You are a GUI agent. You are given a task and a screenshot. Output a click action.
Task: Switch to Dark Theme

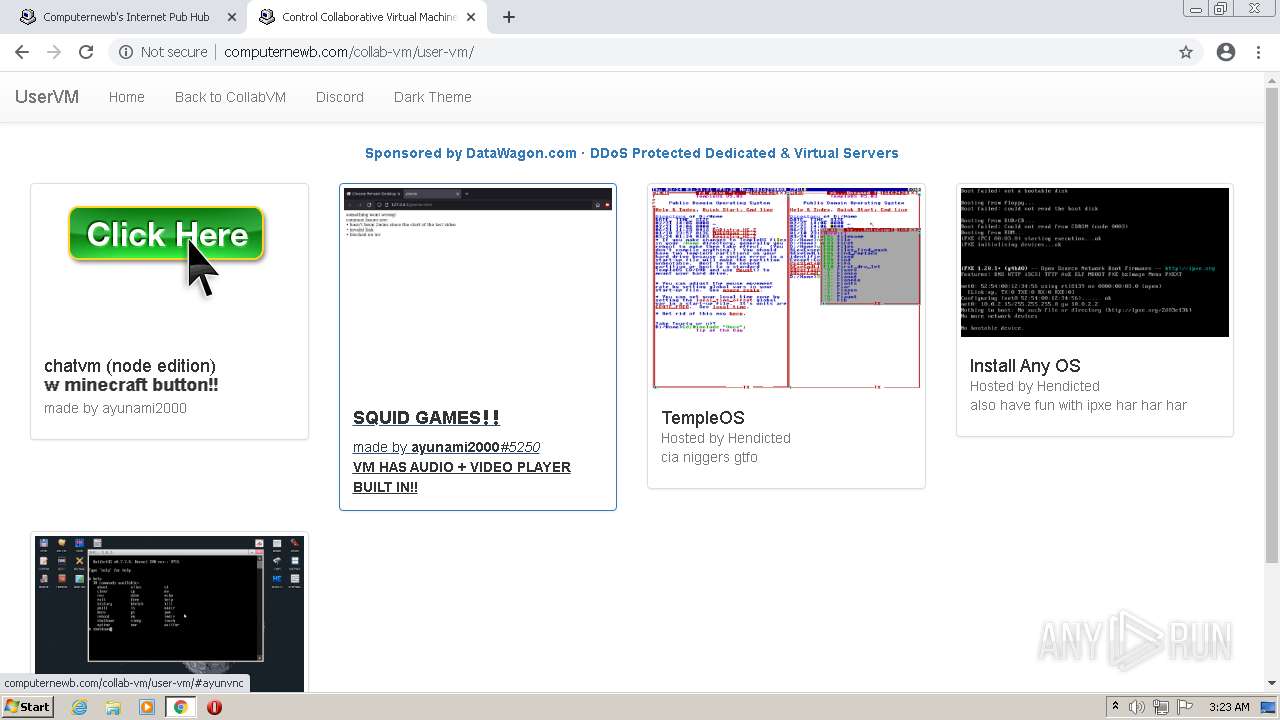[433, 97]
